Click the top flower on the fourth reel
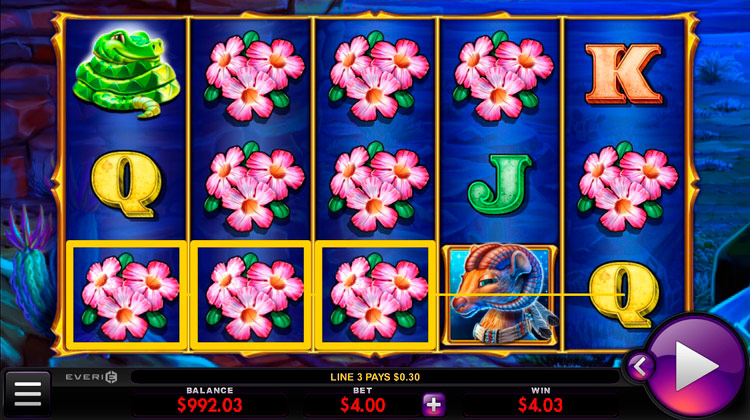This screenshot has width=750, height=420. point(501,76)
